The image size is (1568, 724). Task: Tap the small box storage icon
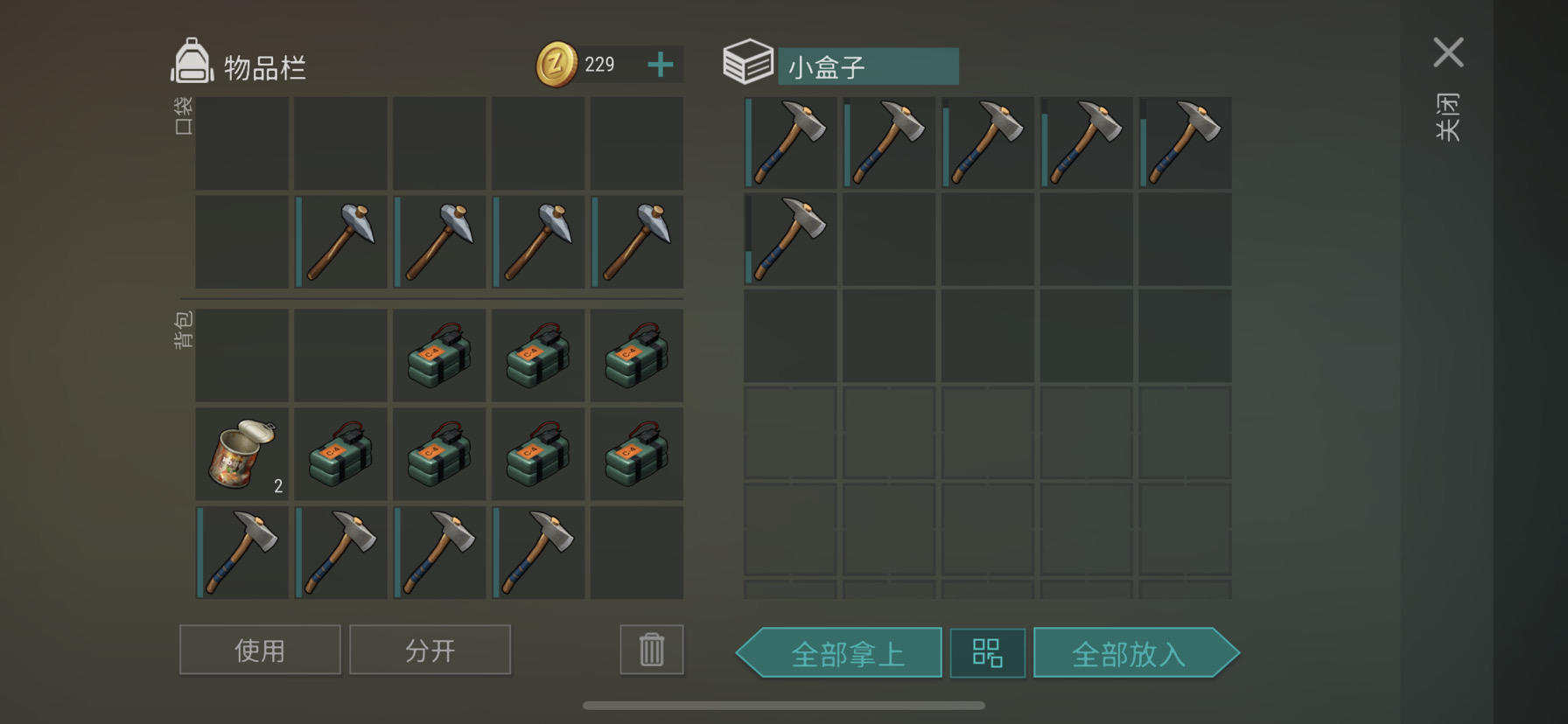click(748, 61)
